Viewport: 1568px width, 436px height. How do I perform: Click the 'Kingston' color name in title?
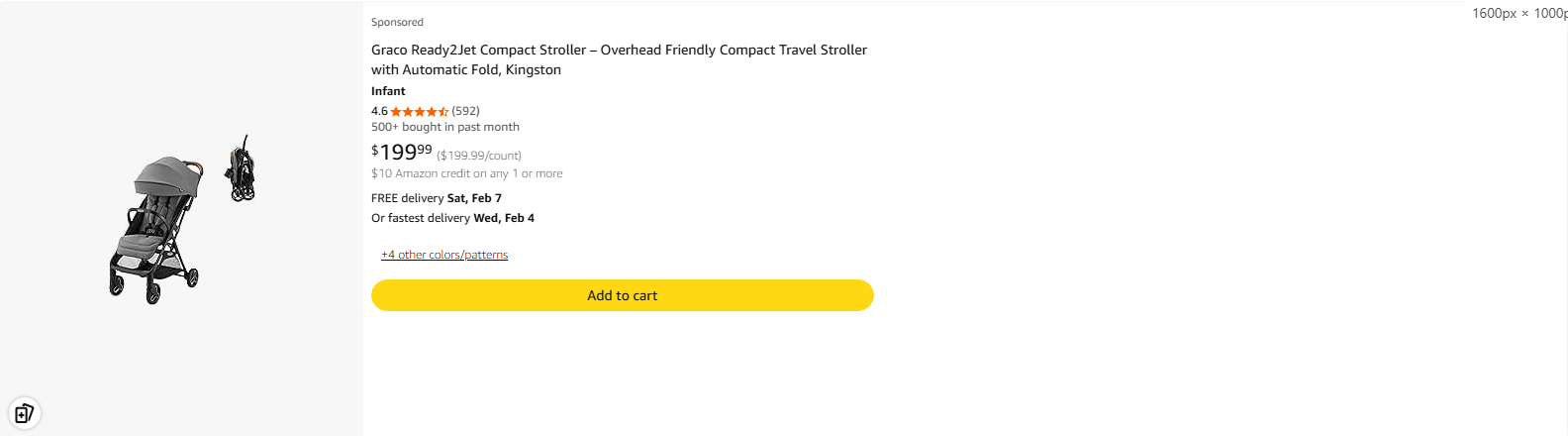click(x=534, y=69)
